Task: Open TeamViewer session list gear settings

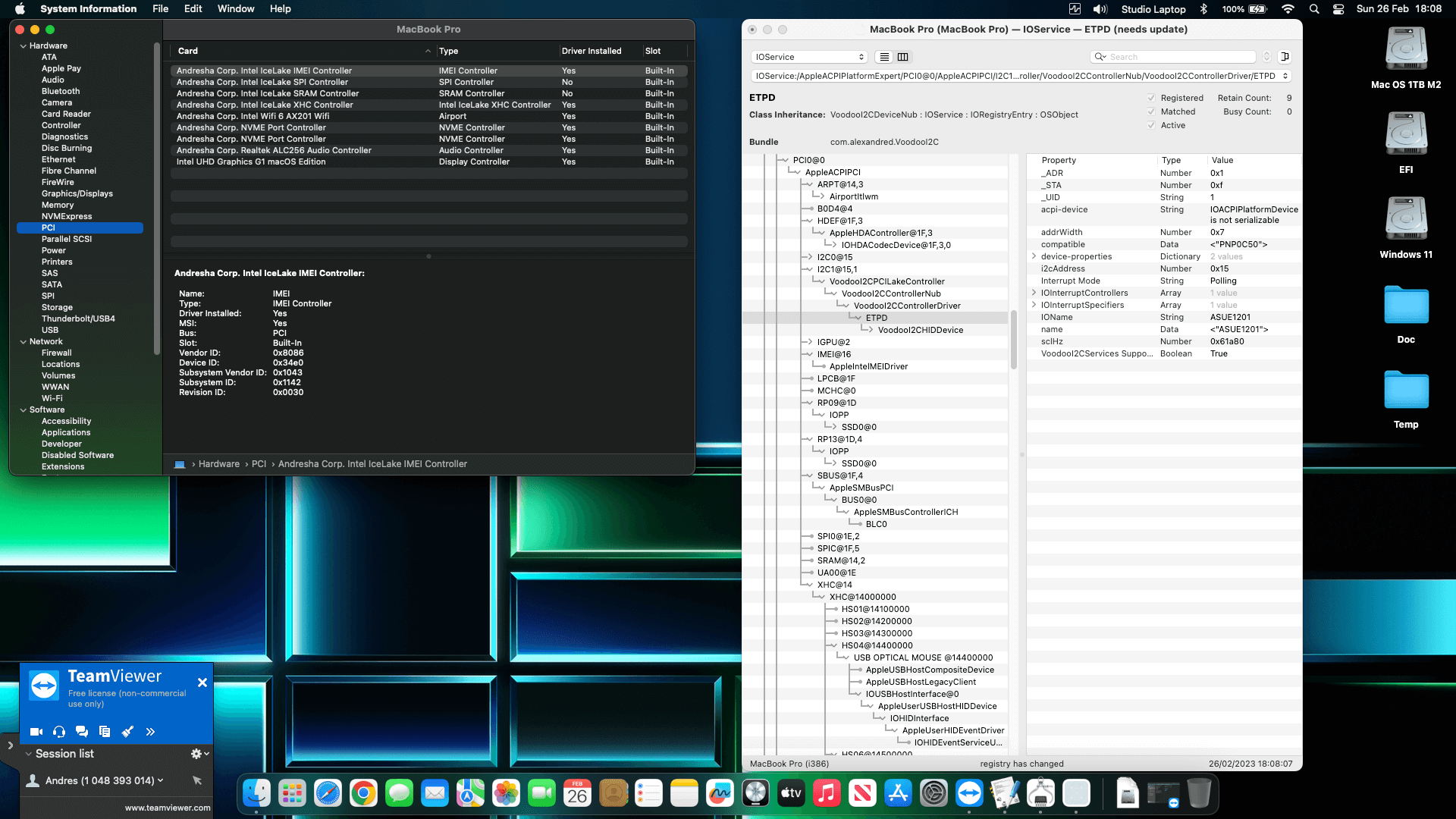Action: (199, 754)
